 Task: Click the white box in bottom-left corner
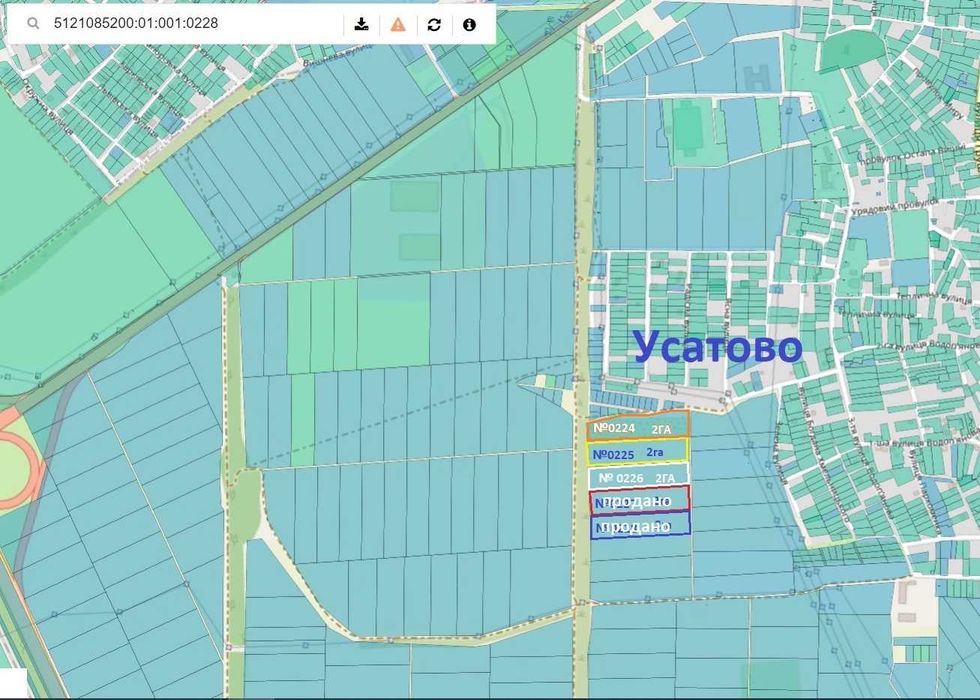13,683
